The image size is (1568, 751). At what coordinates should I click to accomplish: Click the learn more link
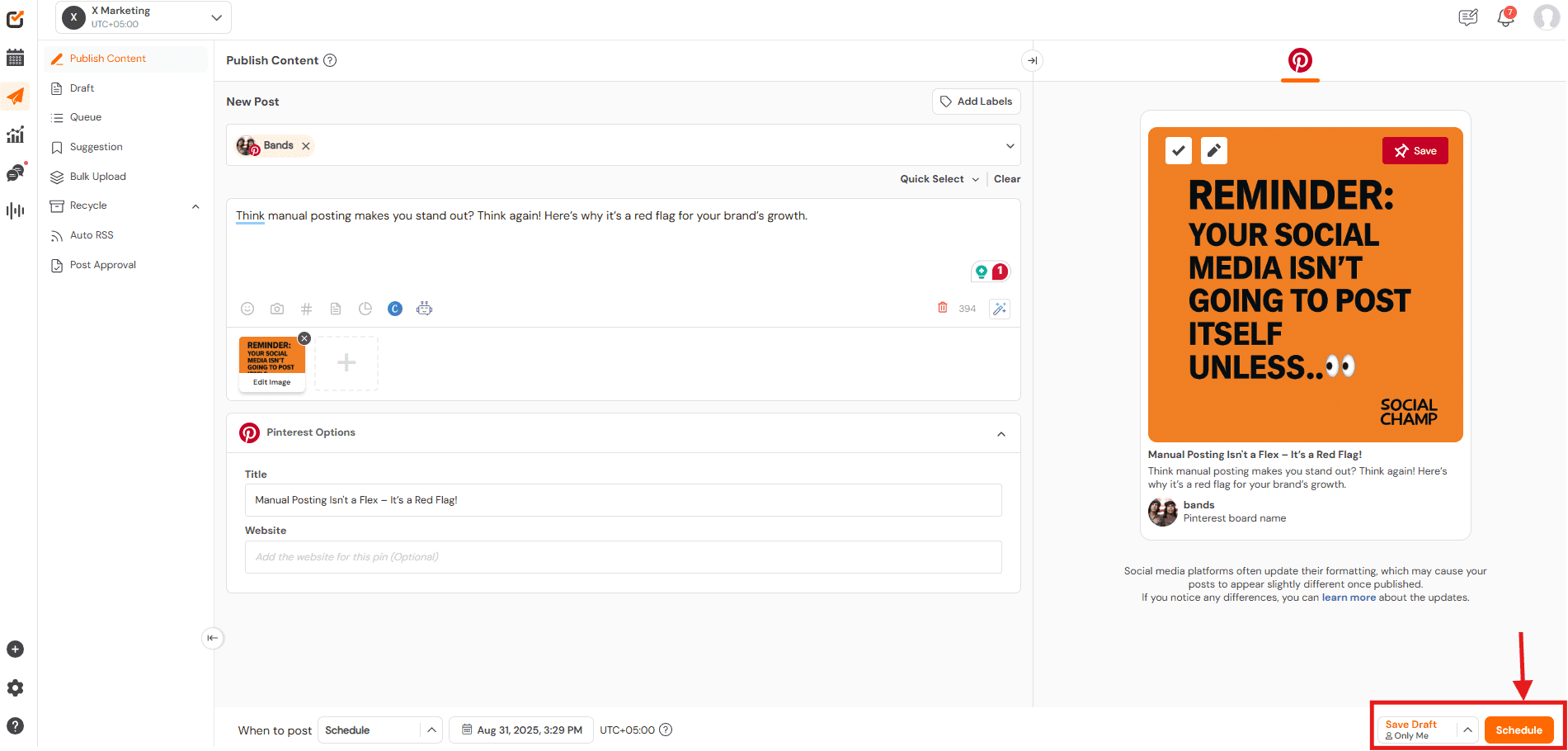pyautogui.click(x=1348, y=597)
